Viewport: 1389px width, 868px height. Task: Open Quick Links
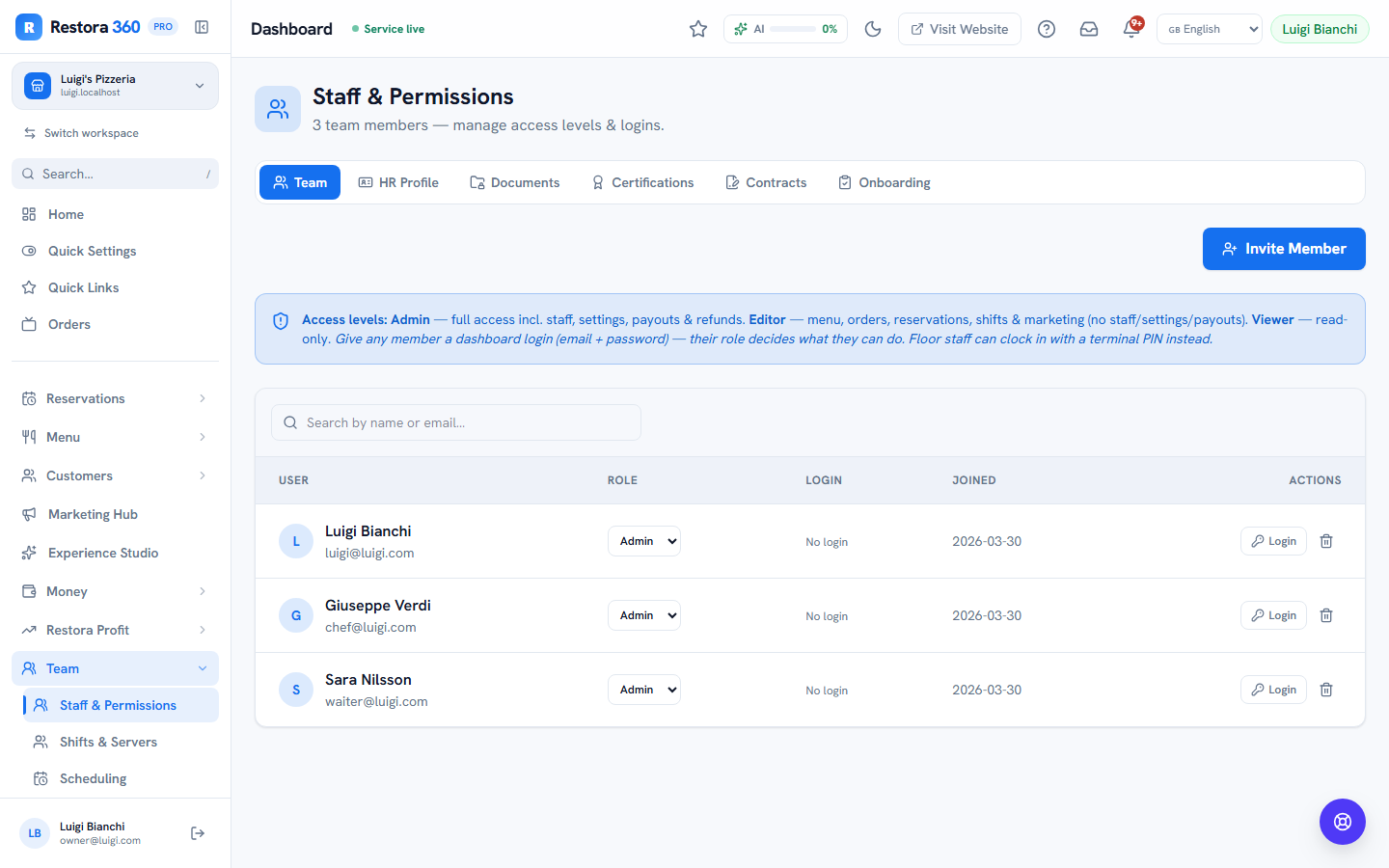coord(115,287)
